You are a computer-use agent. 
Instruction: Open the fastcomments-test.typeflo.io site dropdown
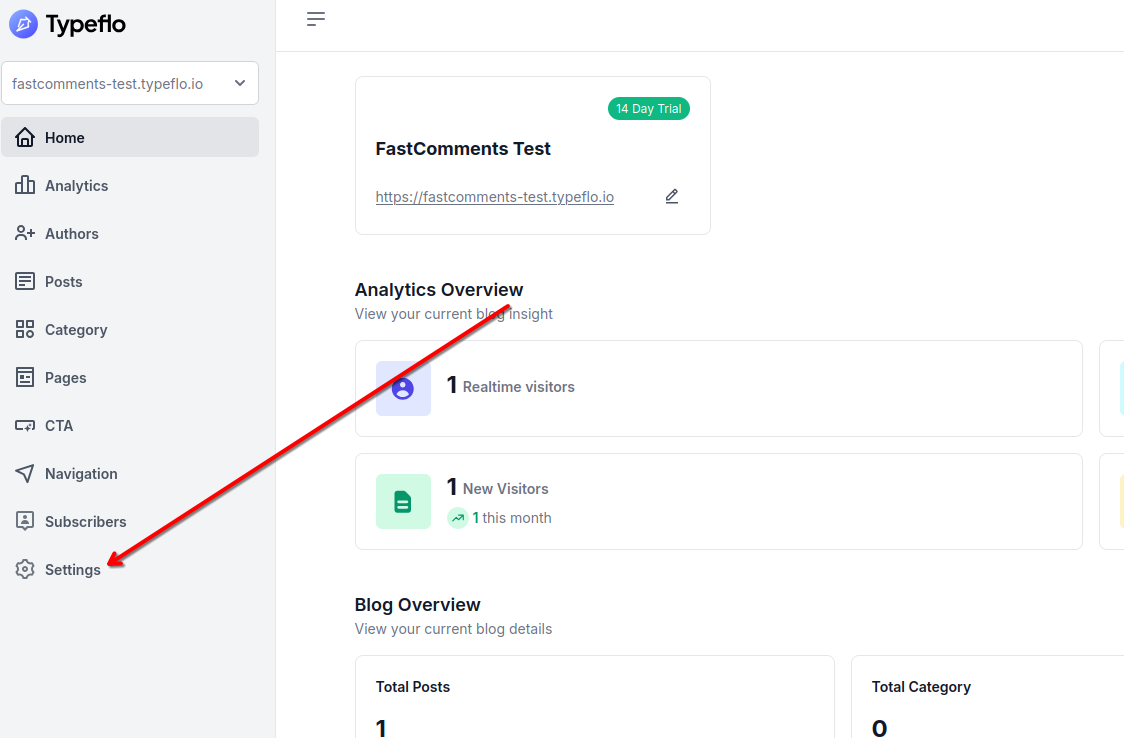click(130, 83)
